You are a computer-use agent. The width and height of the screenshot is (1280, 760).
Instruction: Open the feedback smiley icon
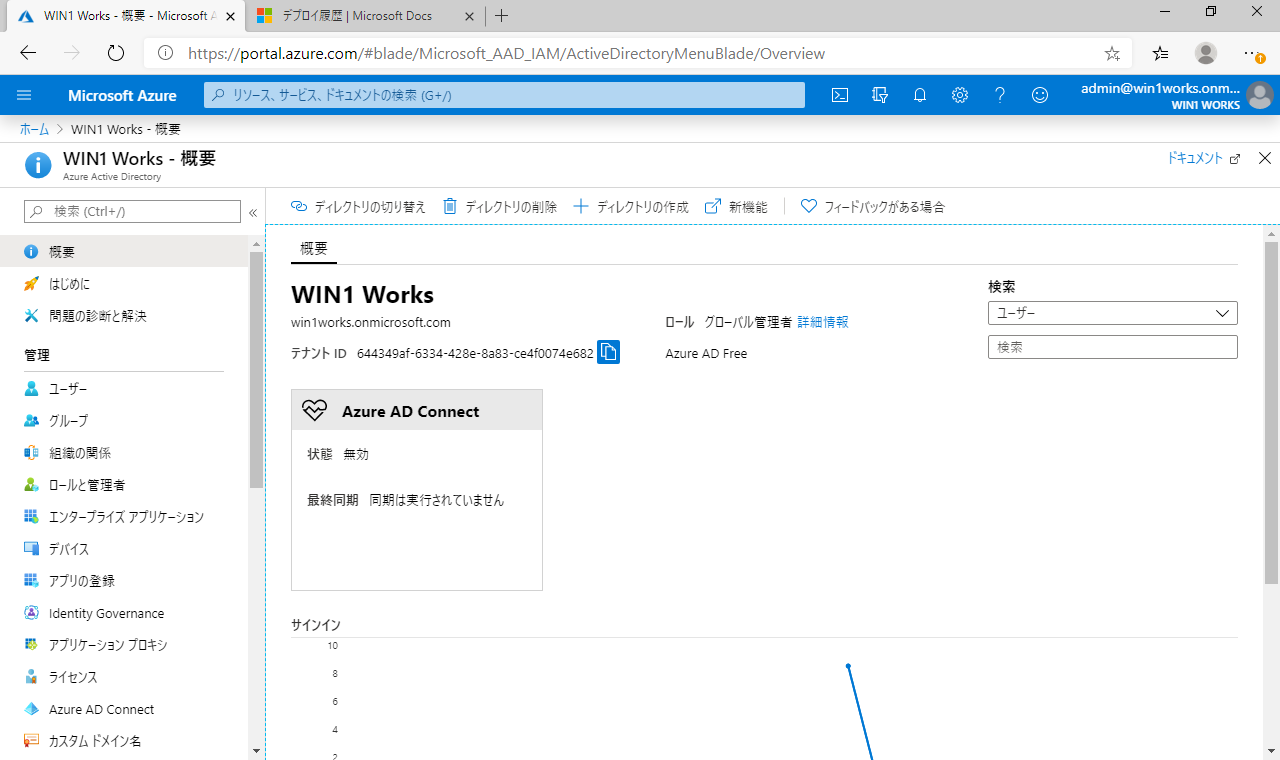click(x=1040, y=95)
